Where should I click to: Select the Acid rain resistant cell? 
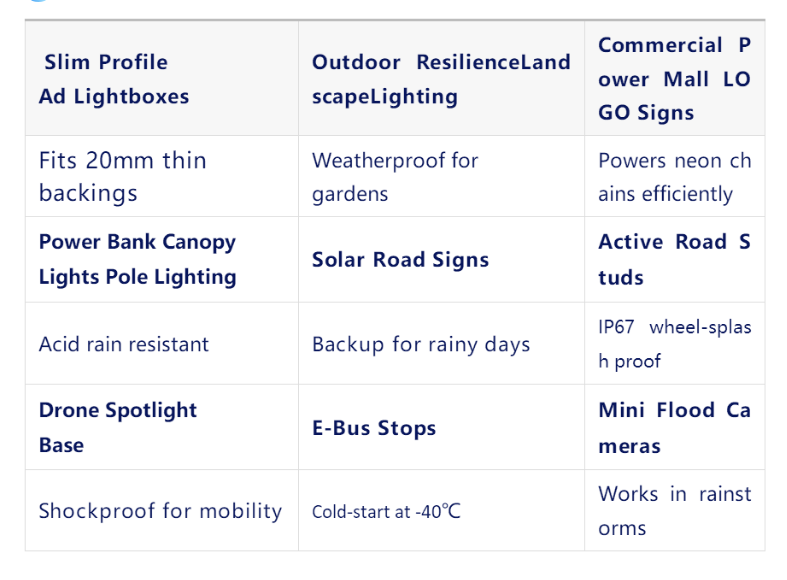[123, 344]
